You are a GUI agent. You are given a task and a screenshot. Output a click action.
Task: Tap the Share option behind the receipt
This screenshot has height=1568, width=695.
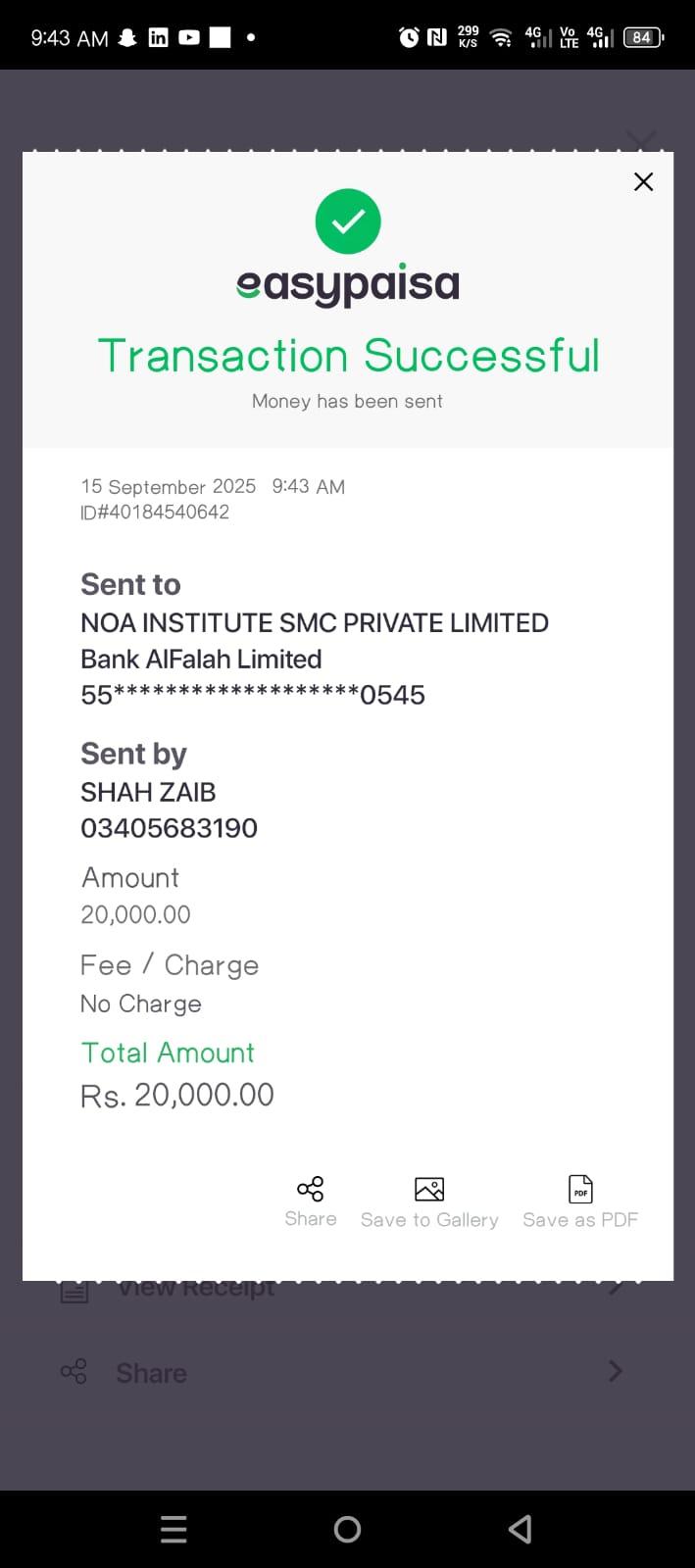pyautogui.click(x=151, y=1373)
